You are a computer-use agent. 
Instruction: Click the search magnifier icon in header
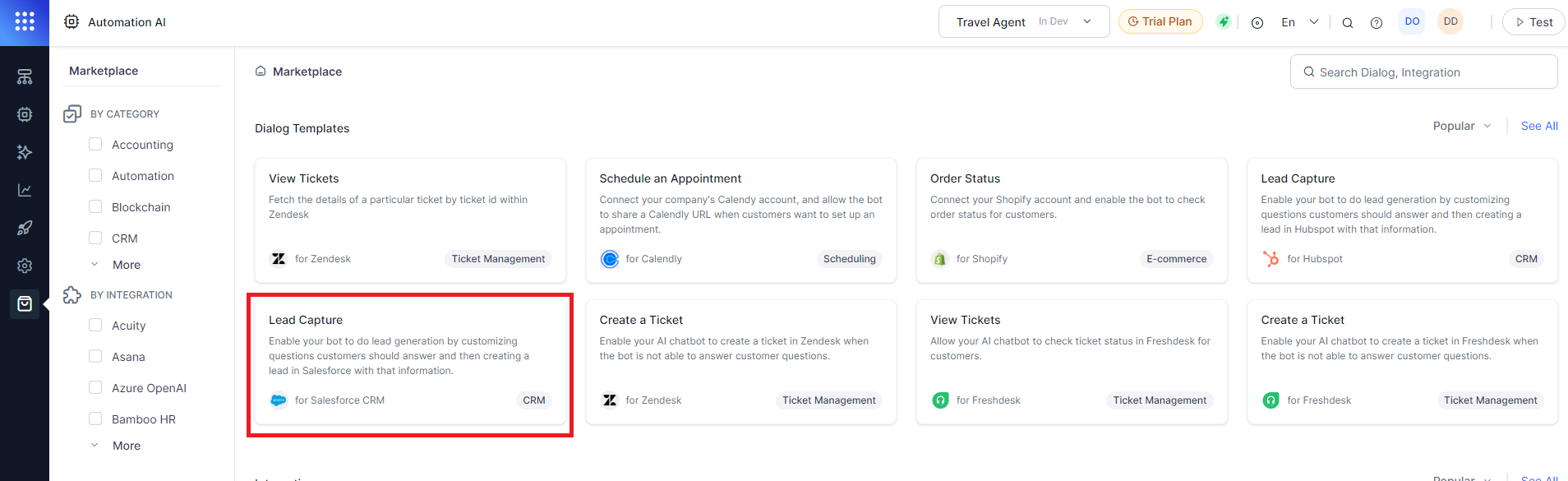[1348, 23]
